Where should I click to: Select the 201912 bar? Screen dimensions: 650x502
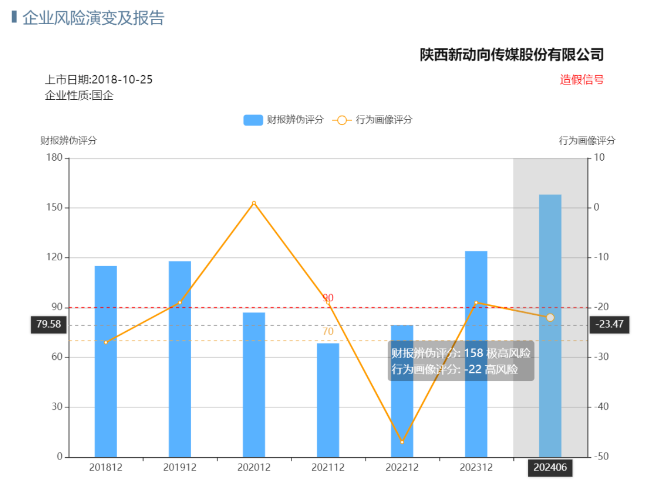coord(180,359)
